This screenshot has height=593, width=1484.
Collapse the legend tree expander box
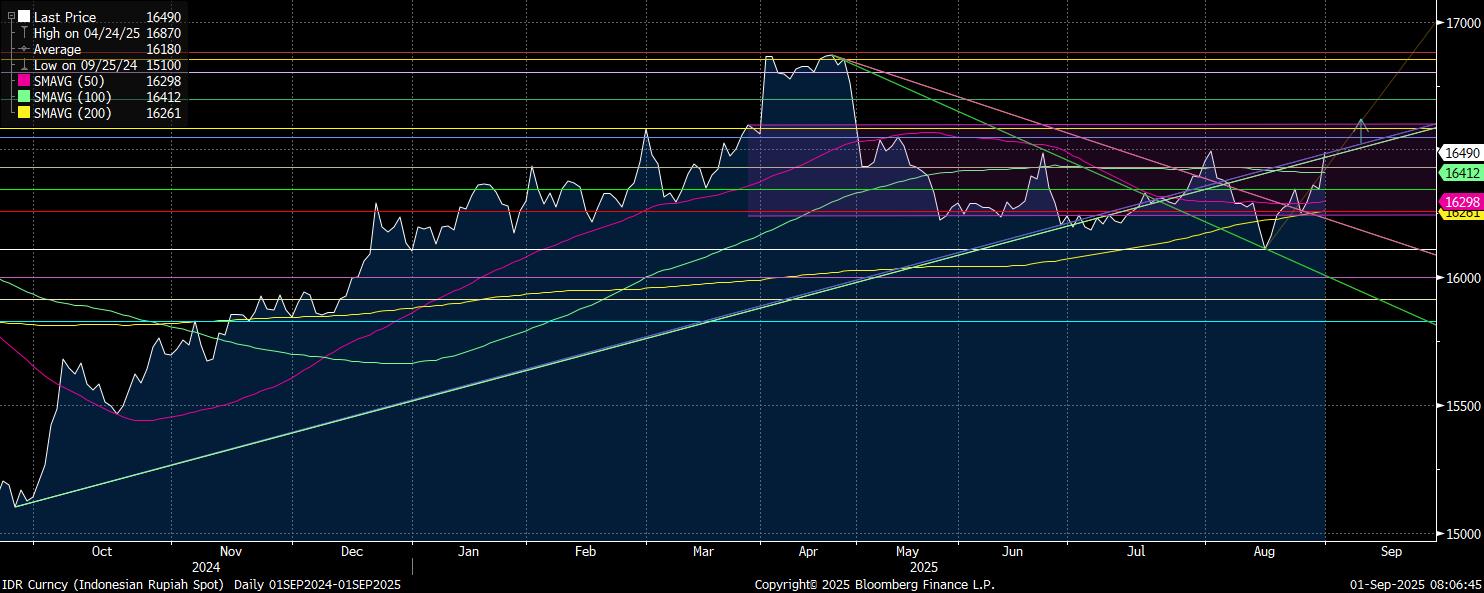pos(11,17)
